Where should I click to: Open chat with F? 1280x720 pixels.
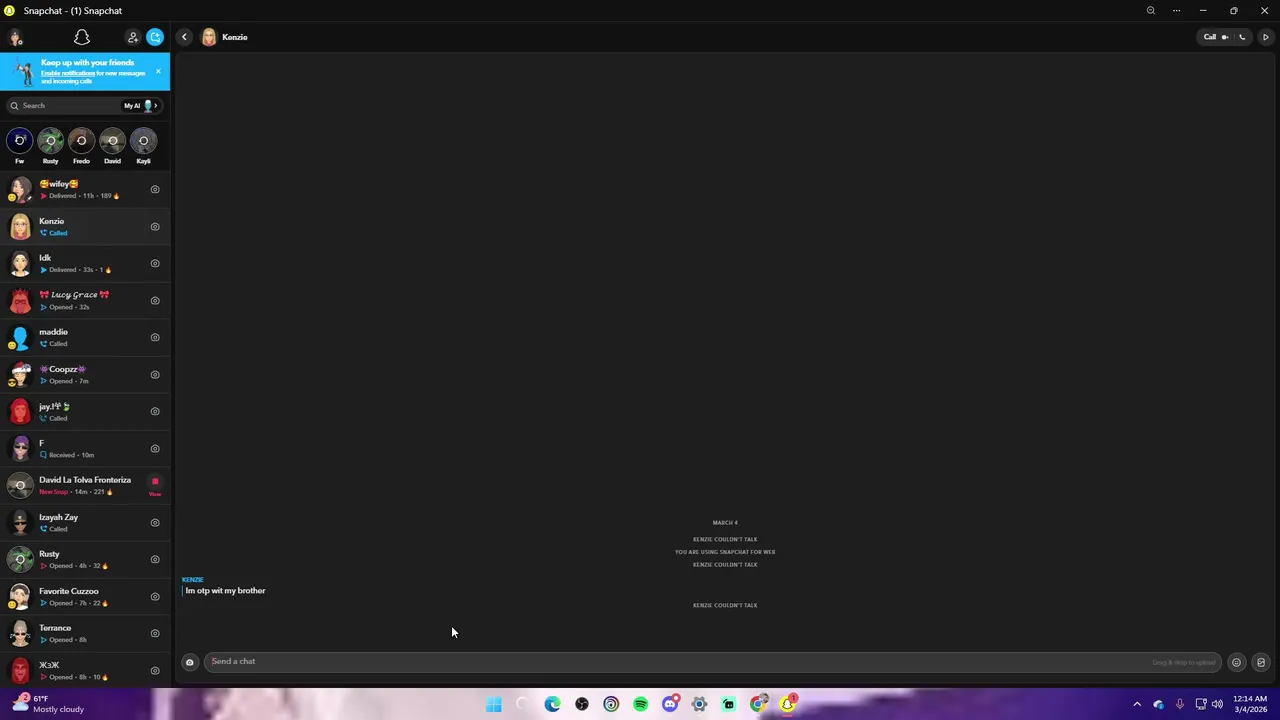pyautogui.click(x=85, y=448)
